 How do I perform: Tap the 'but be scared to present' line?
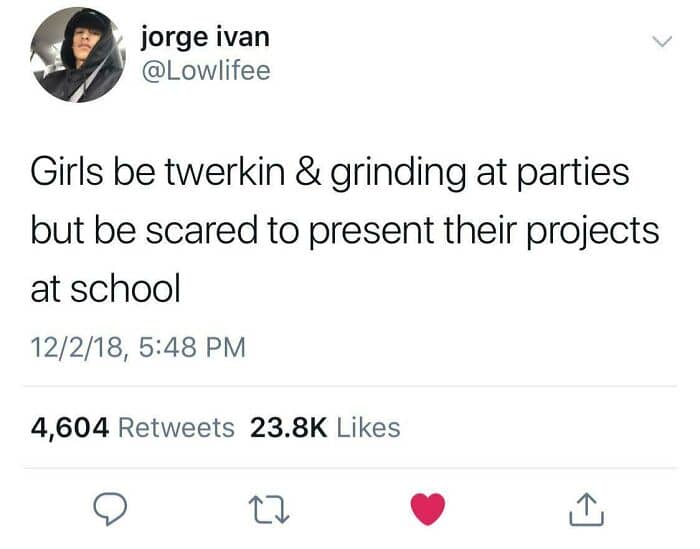(345, 231)
